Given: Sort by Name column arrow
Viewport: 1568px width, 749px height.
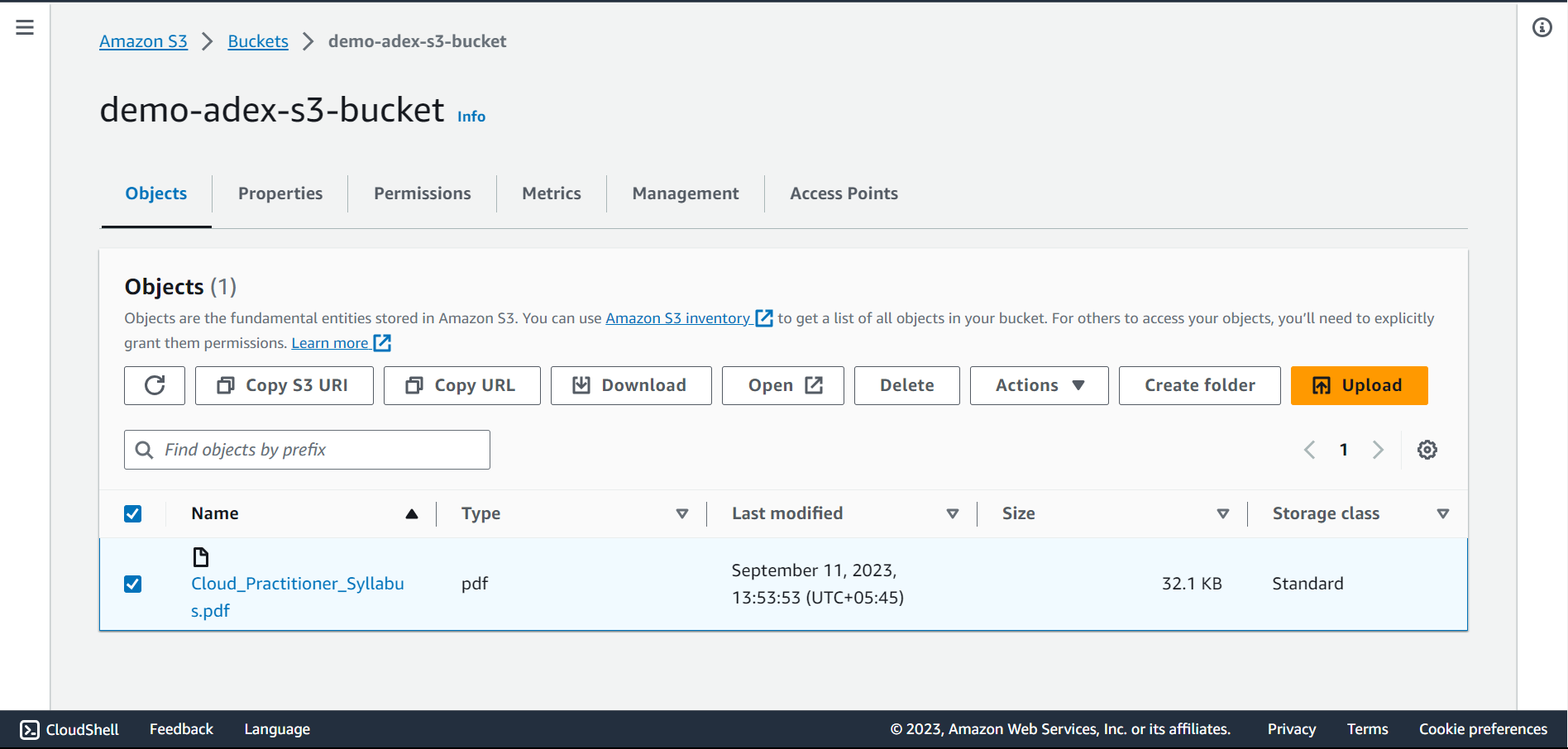Looking at the screenshot, I should (411, 513).
